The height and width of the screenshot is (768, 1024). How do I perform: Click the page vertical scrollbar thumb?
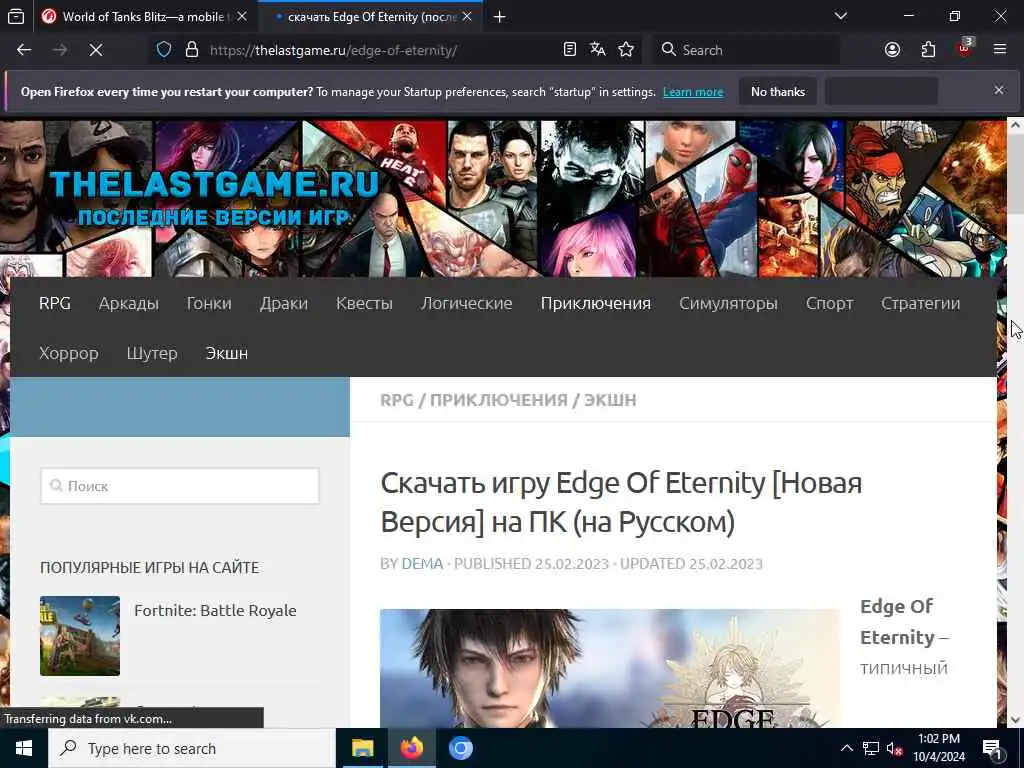coord(1016,173)
